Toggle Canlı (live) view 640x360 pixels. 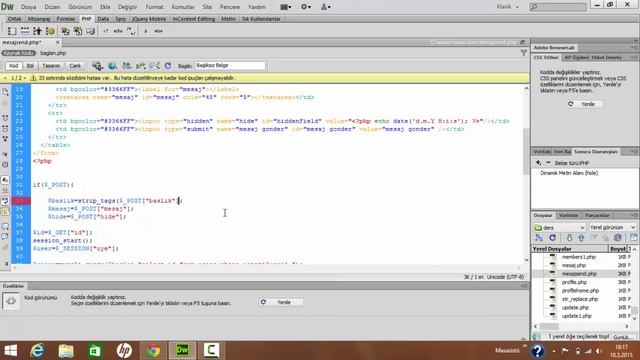(75, 66)
